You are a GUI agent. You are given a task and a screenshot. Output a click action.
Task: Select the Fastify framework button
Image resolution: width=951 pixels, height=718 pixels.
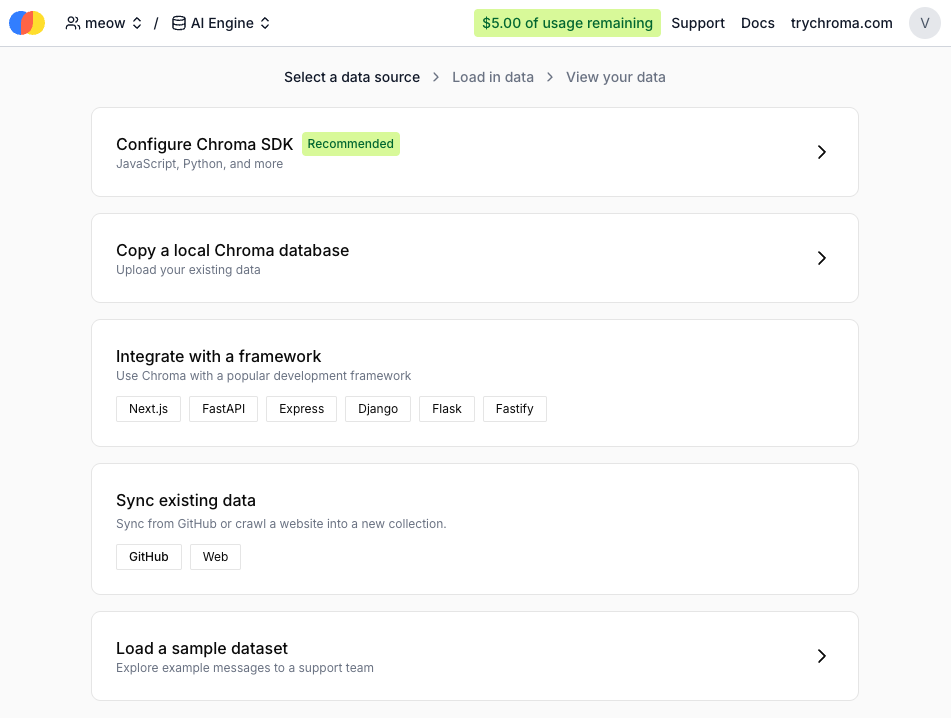(x=514, y=409)
